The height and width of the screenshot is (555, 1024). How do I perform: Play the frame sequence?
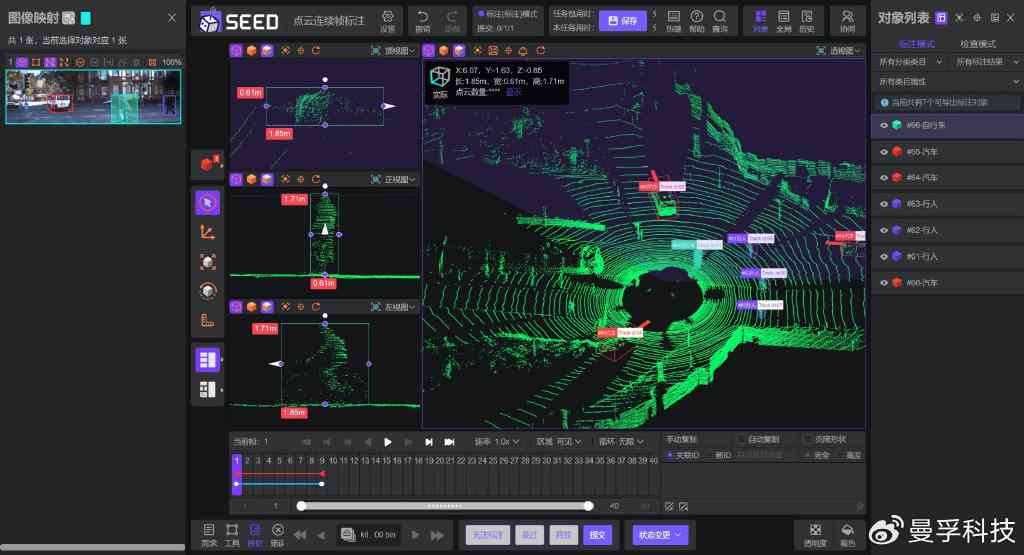coord(387,442)
